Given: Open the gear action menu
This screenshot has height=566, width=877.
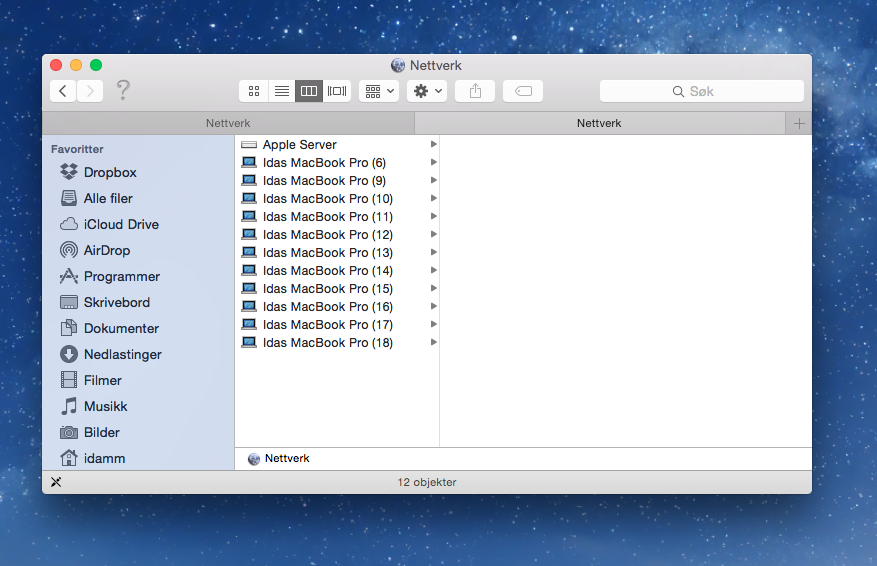Looking at the screenshot, I should [x=427, y=91].
